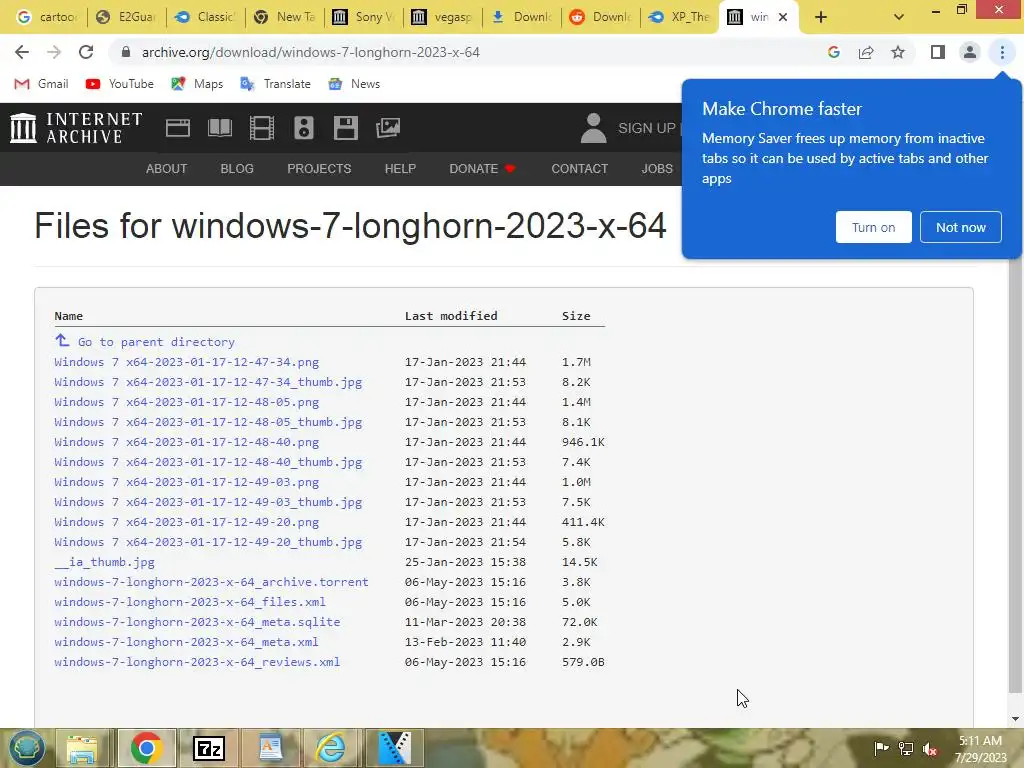Image resolution: width=1024 pixels, height=768 pixels.
Task: Go to parent directory link
Action: 144,342
